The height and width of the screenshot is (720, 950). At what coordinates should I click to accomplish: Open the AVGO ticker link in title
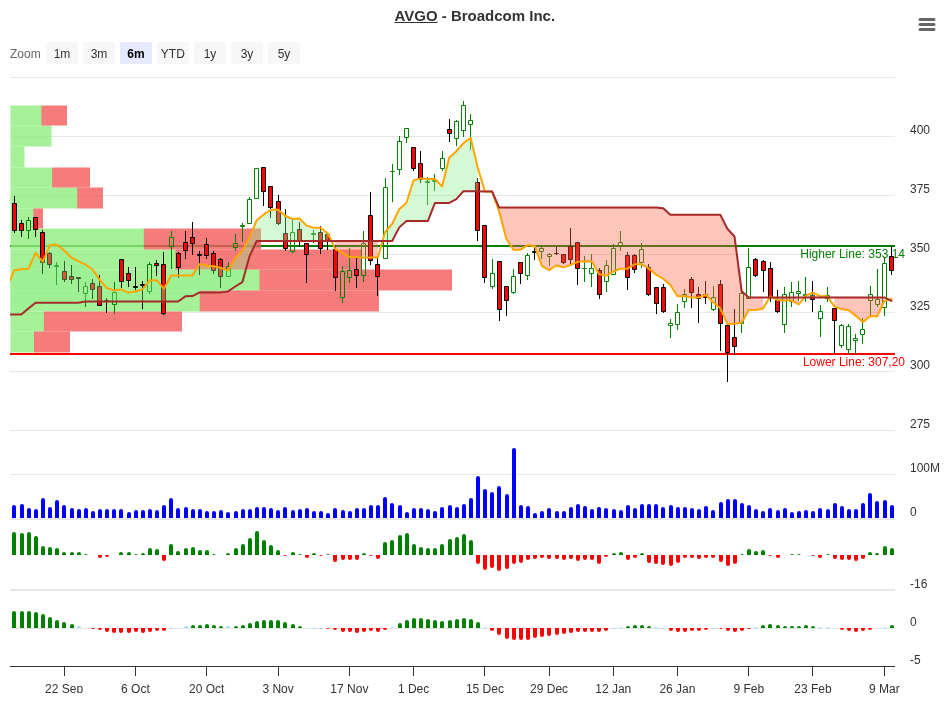tap(416, 16)
